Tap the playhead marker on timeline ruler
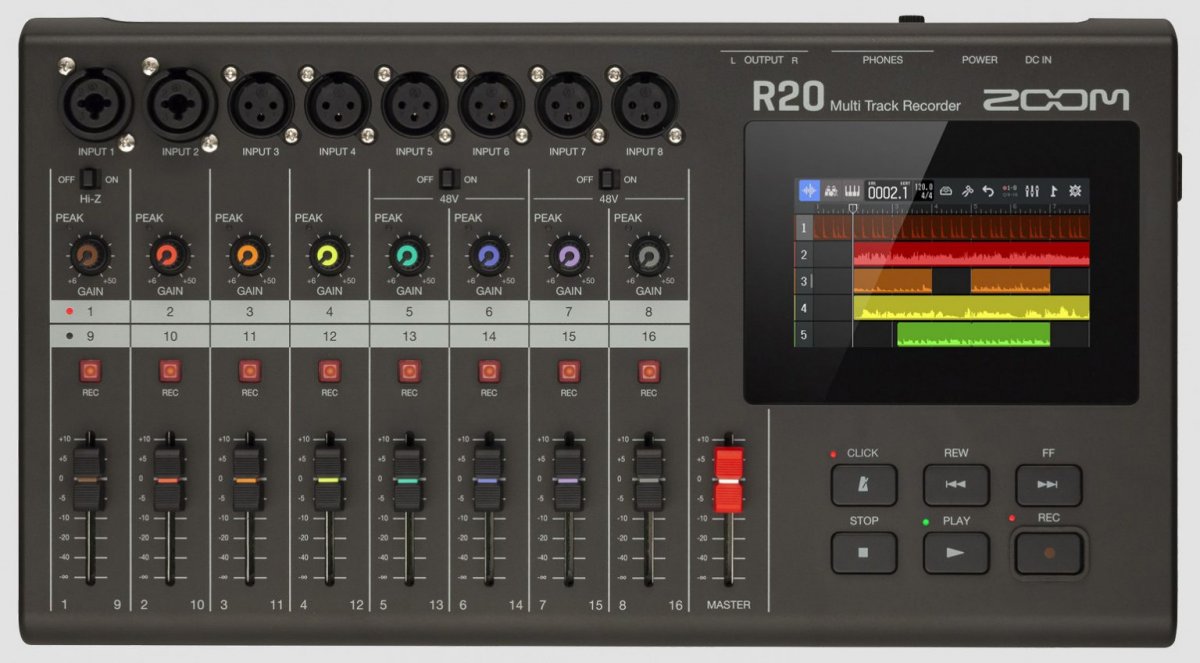The height and width of the screenshot is (663, 1200). tap(852, 209)
